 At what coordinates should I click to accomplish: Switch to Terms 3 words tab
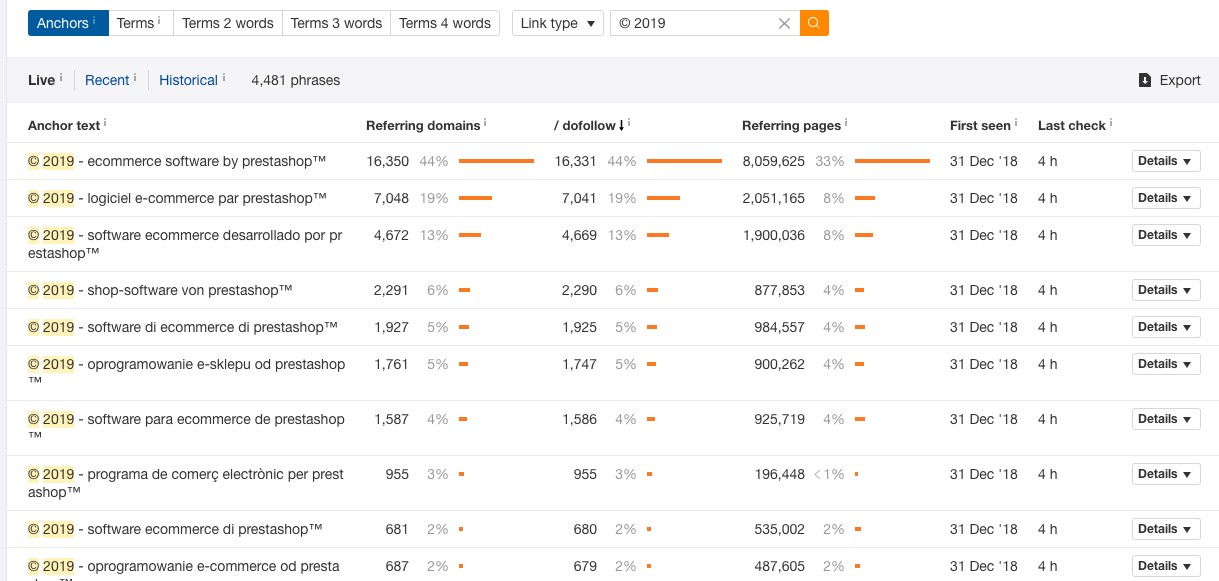[336, 23]
